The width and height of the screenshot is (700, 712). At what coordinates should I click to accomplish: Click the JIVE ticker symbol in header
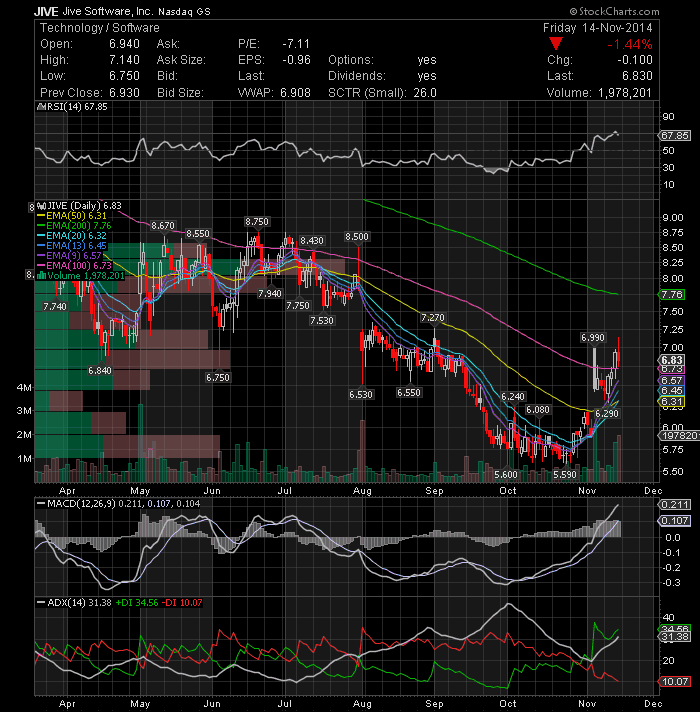[46, 11]
